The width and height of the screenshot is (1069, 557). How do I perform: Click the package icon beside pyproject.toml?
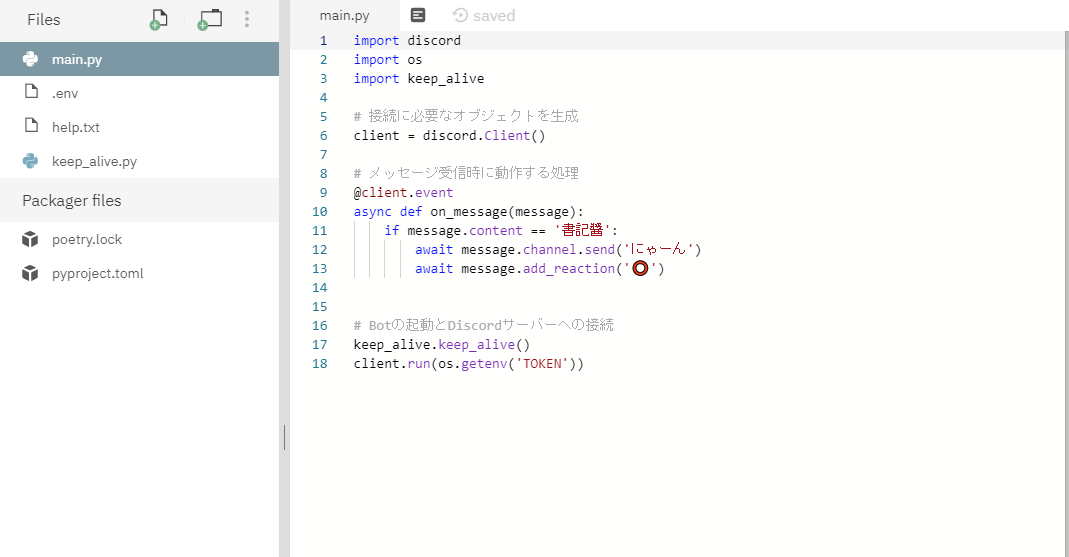point(30,273)
